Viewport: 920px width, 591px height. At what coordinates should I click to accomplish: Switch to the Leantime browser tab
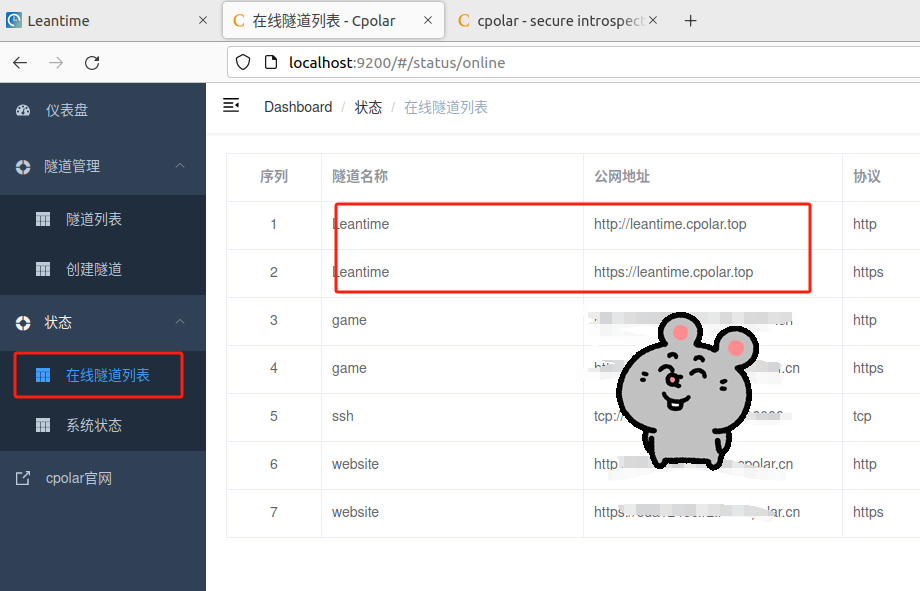coord(107,21)
